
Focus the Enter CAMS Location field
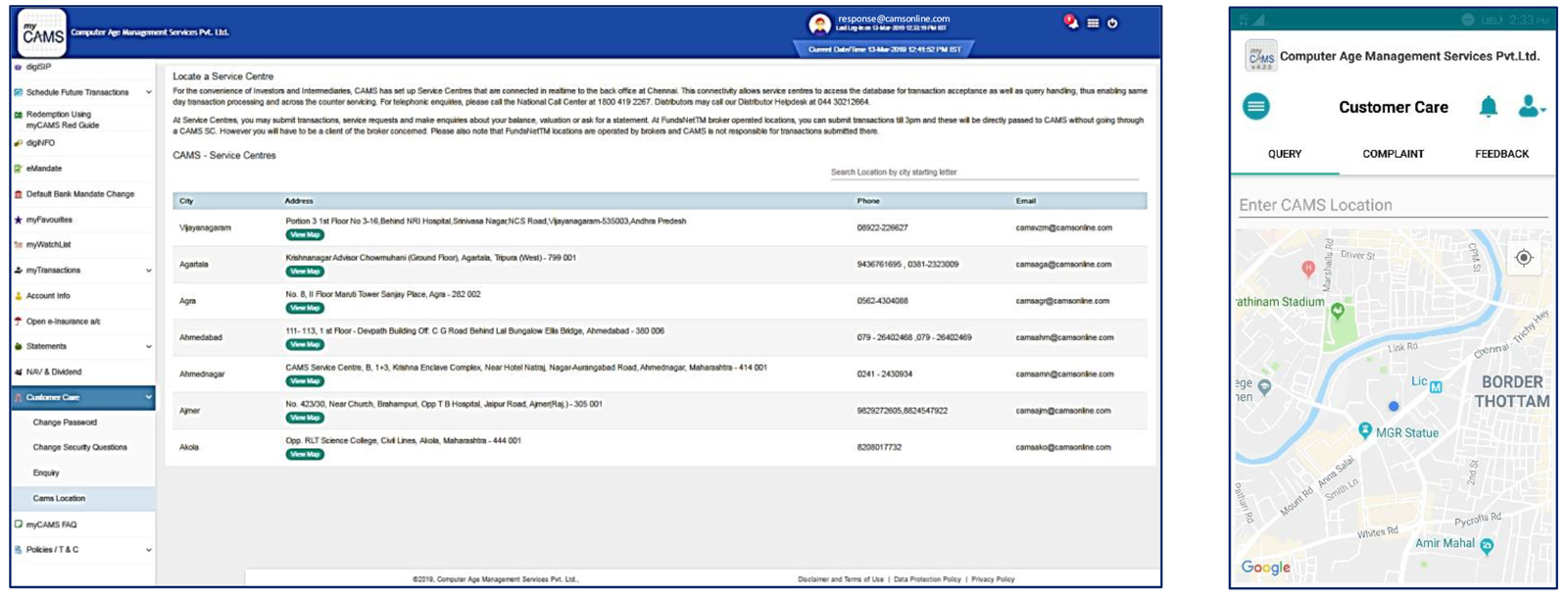click(x=1392, y=205)
